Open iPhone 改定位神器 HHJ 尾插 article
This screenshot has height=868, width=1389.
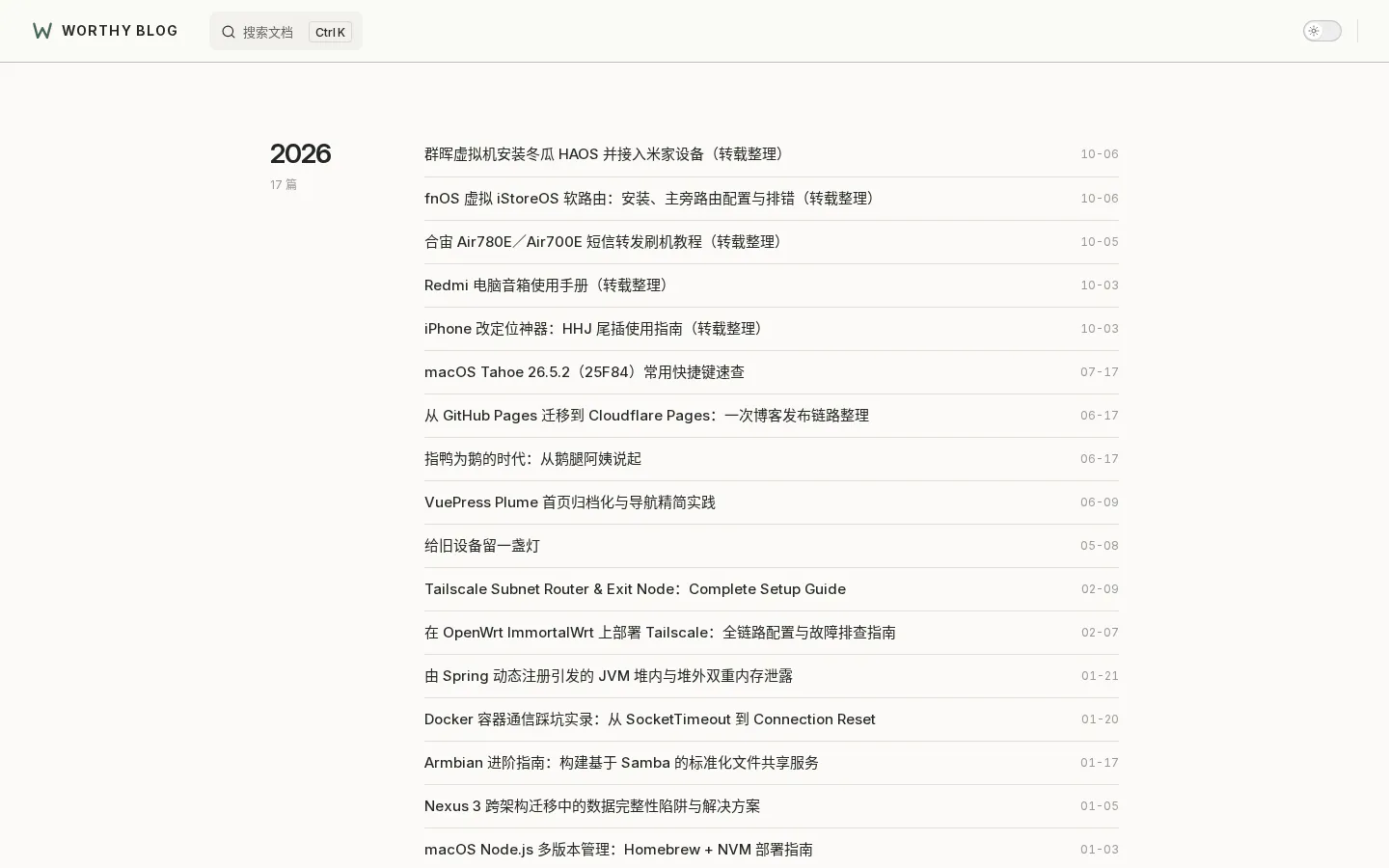click(x=597, y=329)
